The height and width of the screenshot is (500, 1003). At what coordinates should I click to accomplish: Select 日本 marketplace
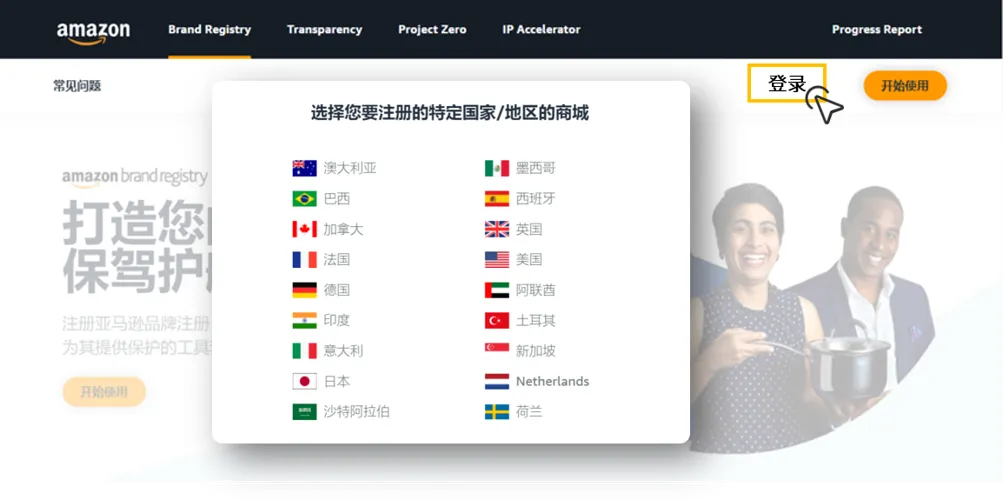(337, 381)
